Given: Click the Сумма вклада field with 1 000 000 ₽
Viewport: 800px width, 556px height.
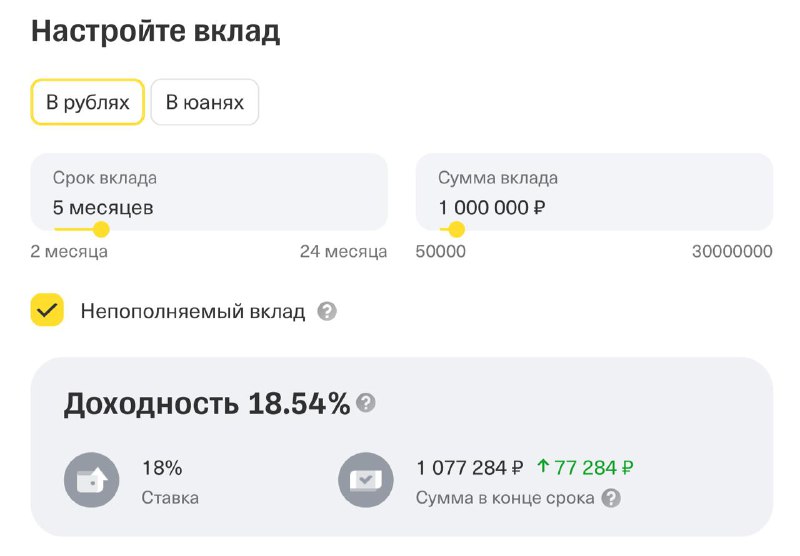Looking at the screenshot, I should click(594, 192).
